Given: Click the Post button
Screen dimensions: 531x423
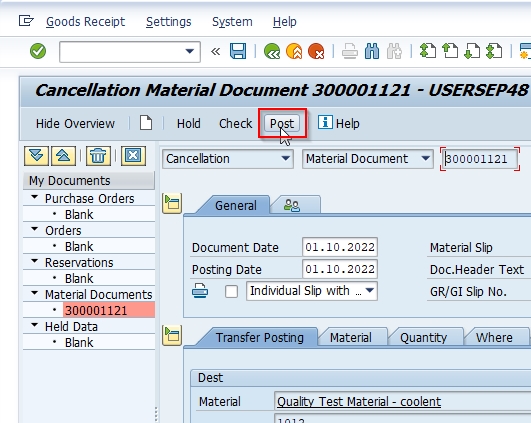Looking at the screenshot, I should (282, 124).
